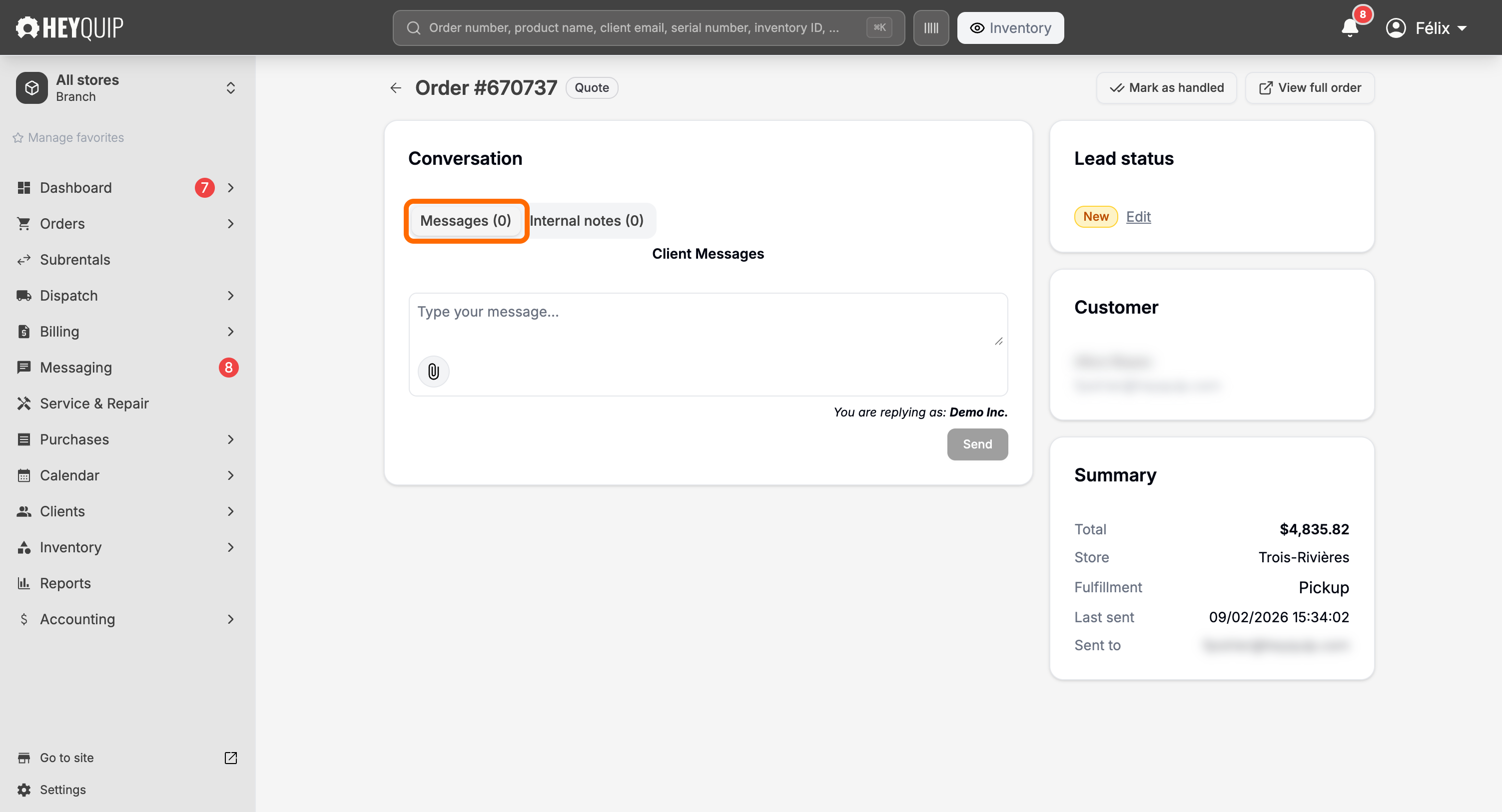Expand the Accounting chevron
Viewport: 1502px width, 812px height.
point(231,619)
